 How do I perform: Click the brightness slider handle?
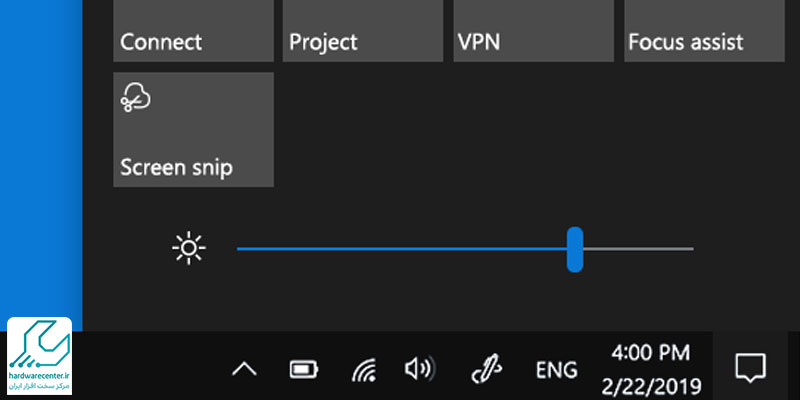(x=575, y=249)
